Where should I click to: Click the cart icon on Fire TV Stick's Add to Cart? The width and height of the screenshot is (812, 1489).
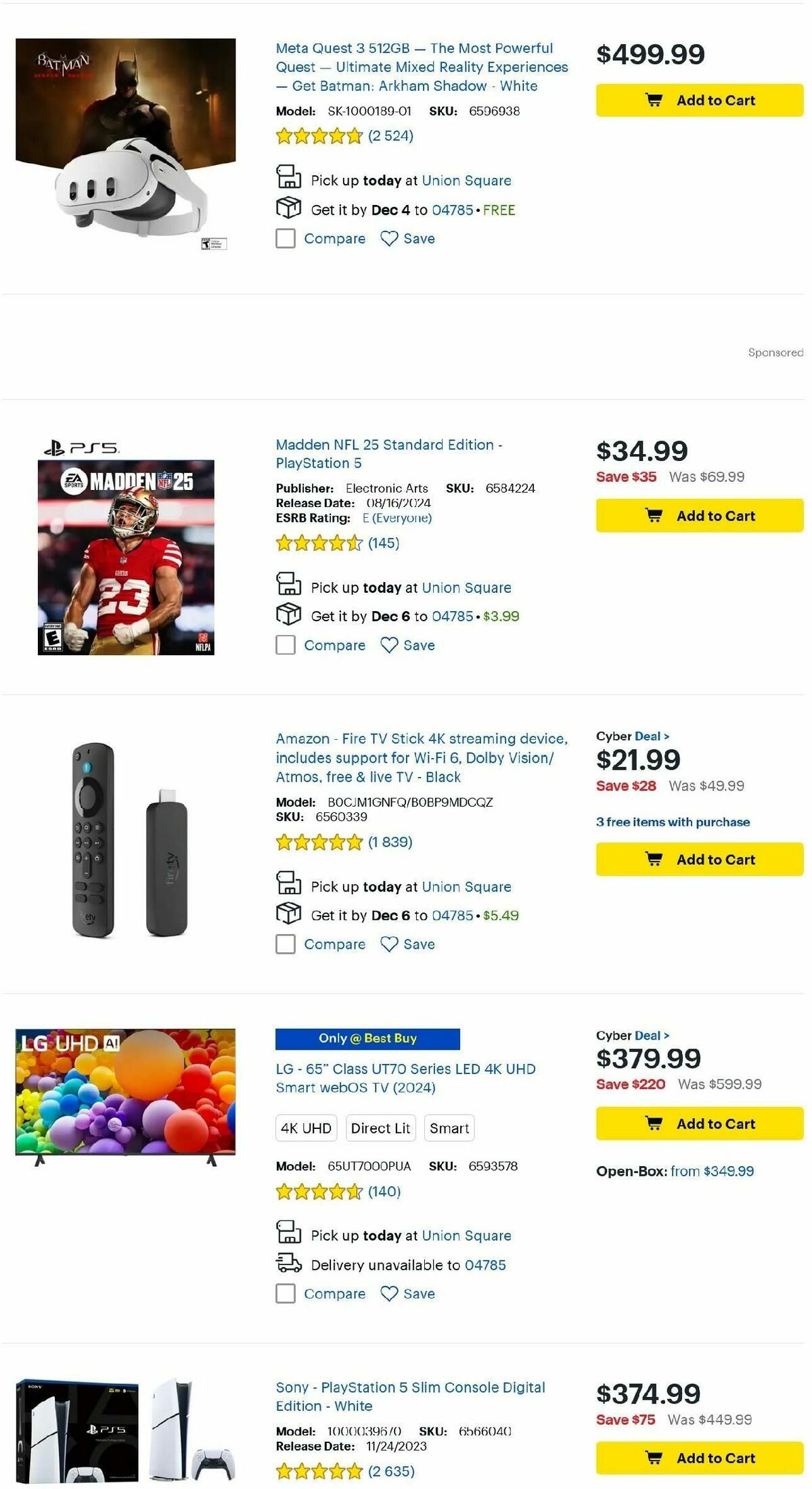point(655,860)
